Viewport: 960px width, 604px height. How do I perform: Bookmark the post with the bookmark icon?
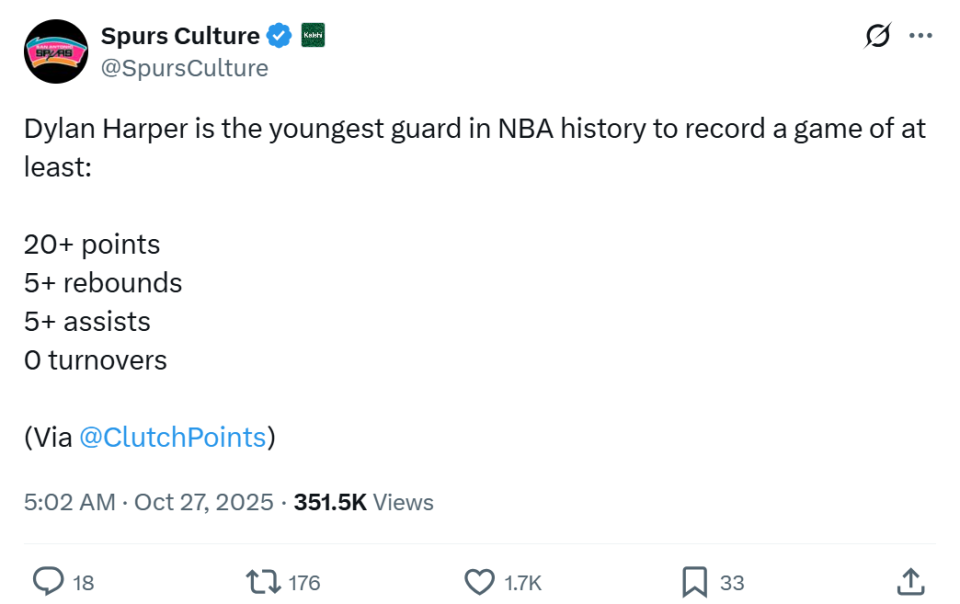click(695, 581)
